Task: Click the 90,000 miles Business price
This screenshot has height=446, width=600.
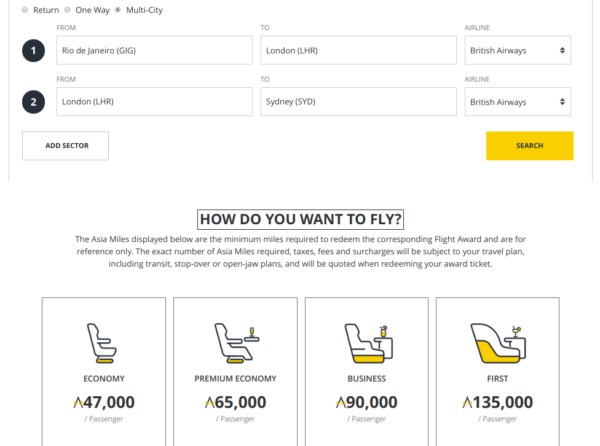Action: tap(372, 403)
